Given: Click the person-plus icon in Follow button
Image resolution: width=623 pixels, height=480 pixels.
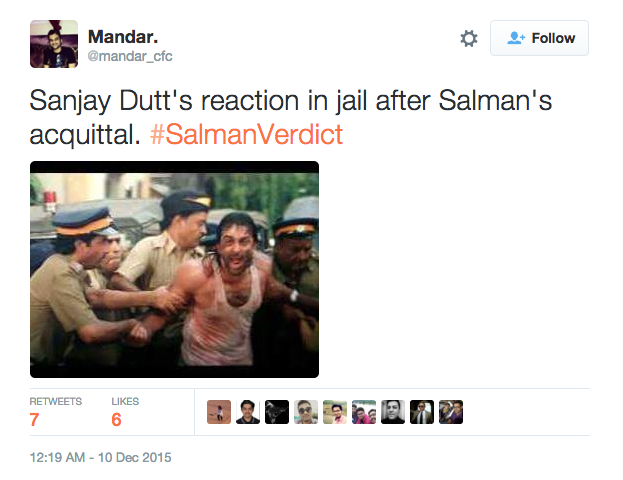Looking at the screenshot, I should [x=516, y=38].
